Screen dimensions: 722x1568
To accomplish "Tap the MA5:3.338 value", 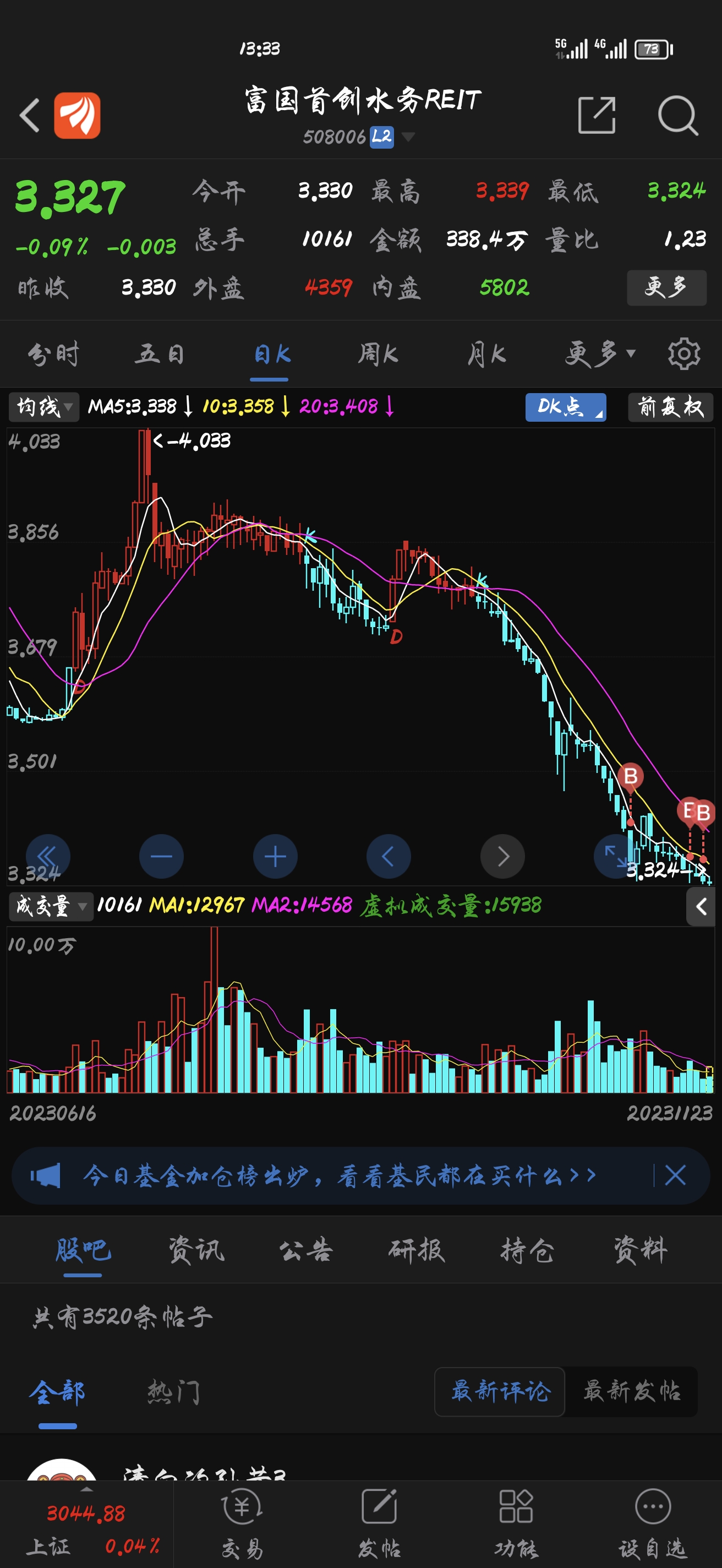I will coord(132,407).
